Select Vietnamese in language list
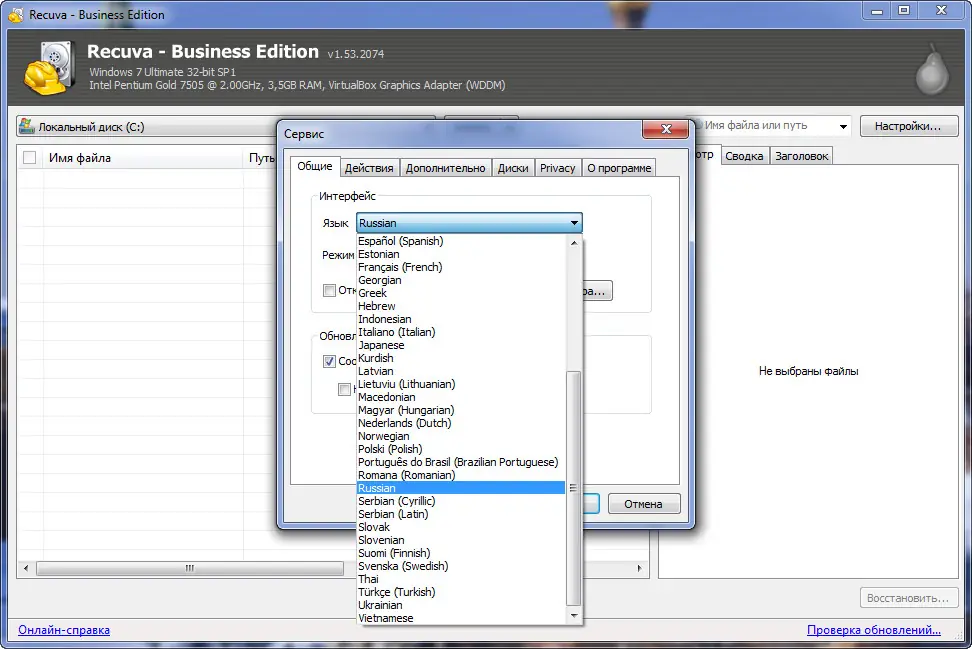972x649 pixels. pyautogui.click(x=461, y=619)
